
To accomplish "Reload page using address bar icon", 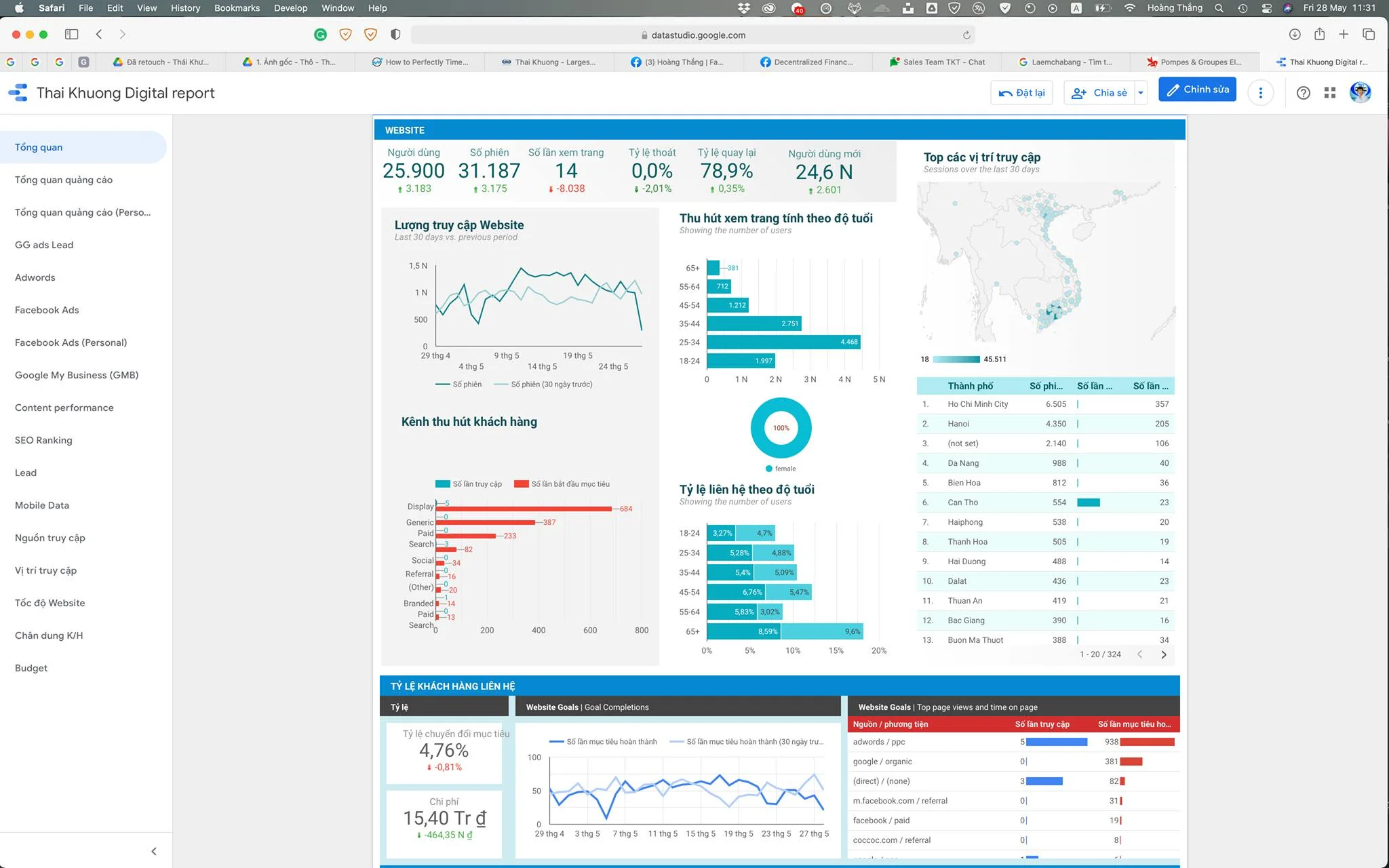I will (966, 35).
